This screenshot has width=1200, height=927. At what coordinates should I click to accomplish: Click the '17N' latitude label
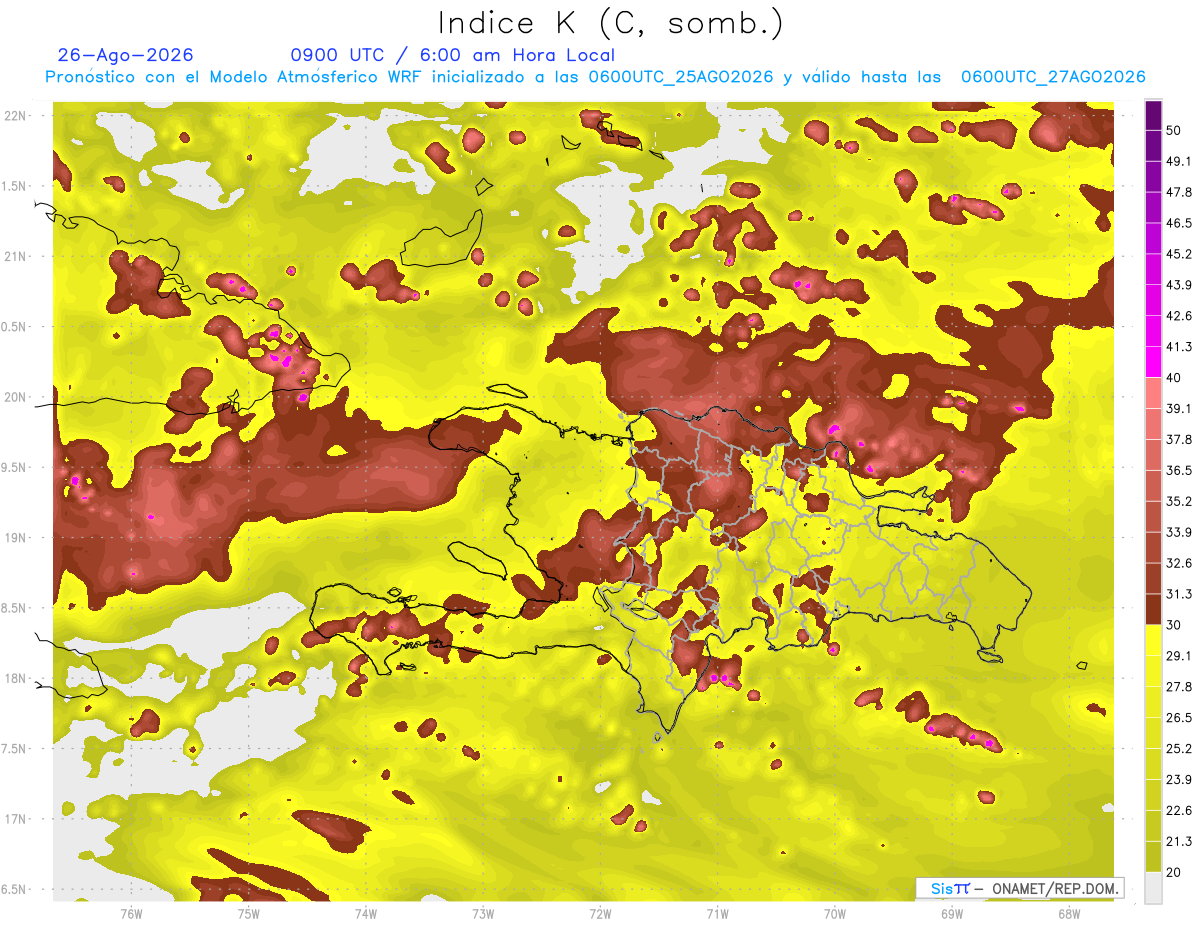(14, 820)
